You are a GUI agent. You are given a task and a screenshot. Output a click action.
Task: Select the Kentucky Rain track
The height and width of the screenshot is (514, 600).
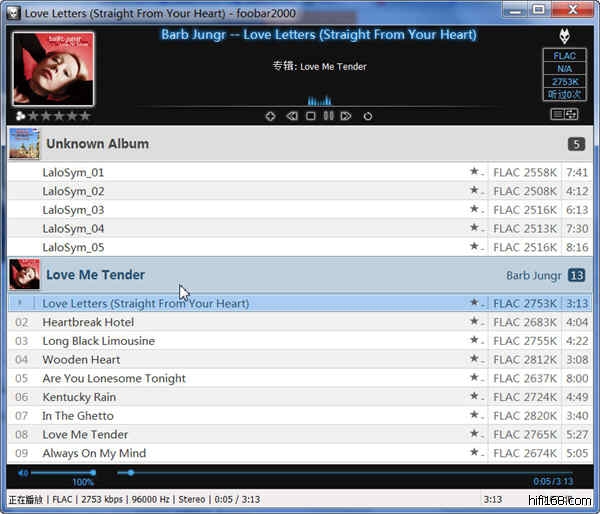[79, 397]
